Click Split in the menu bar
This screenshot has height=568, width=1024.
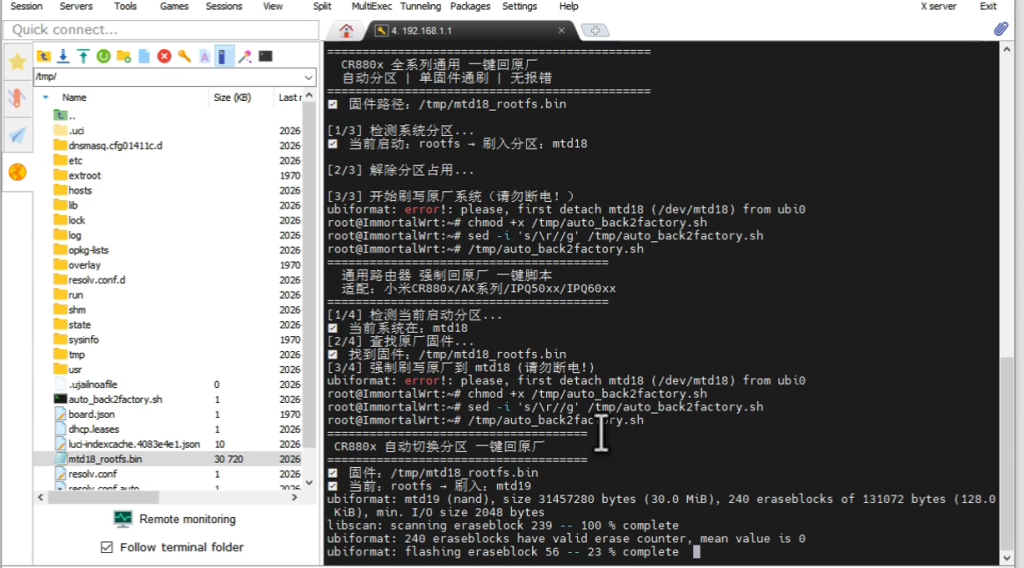click(322, 7)
